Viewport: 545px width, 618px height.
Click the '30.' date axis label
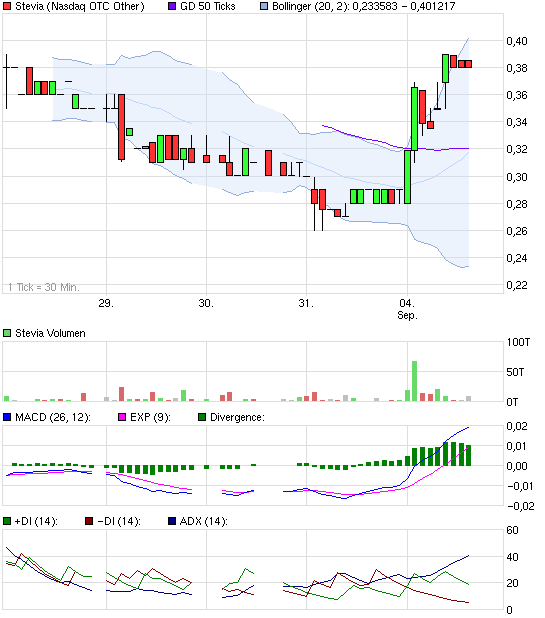pyautogui.click(x=206, y=303)
